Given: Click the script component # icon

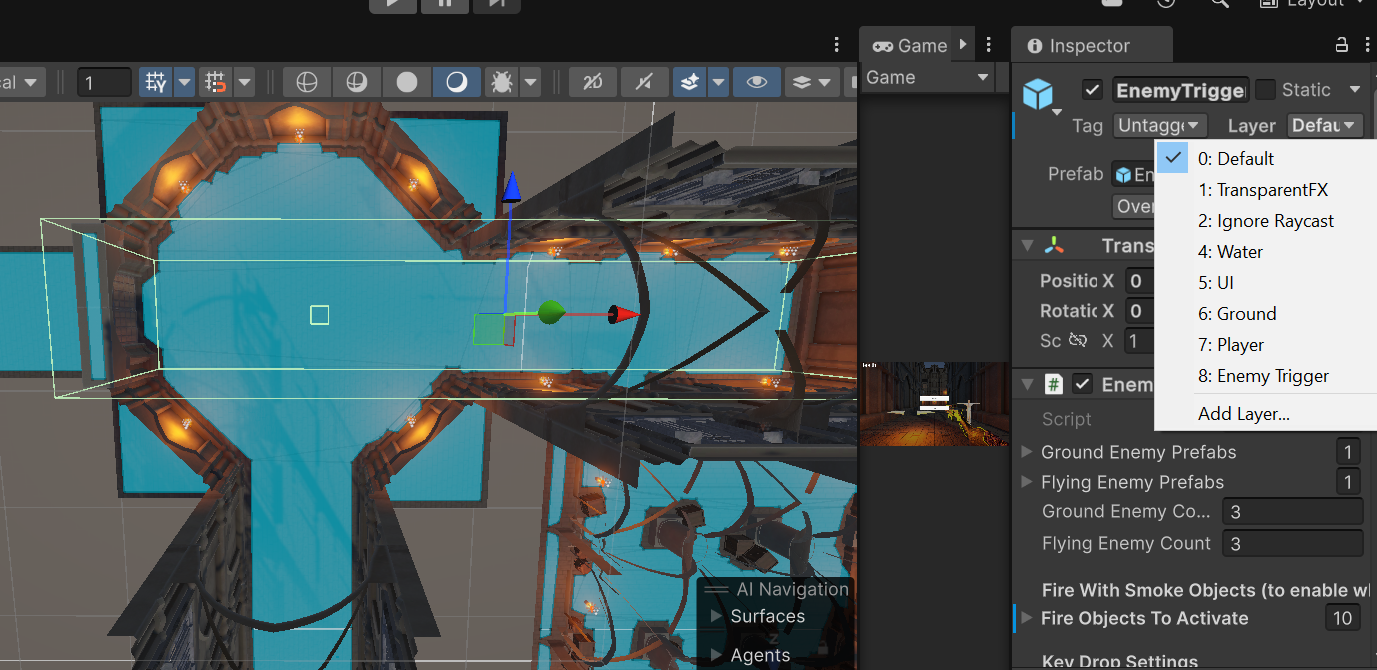Looking at the screenshot, I should pyautogui.click(x=1054, y=384).
